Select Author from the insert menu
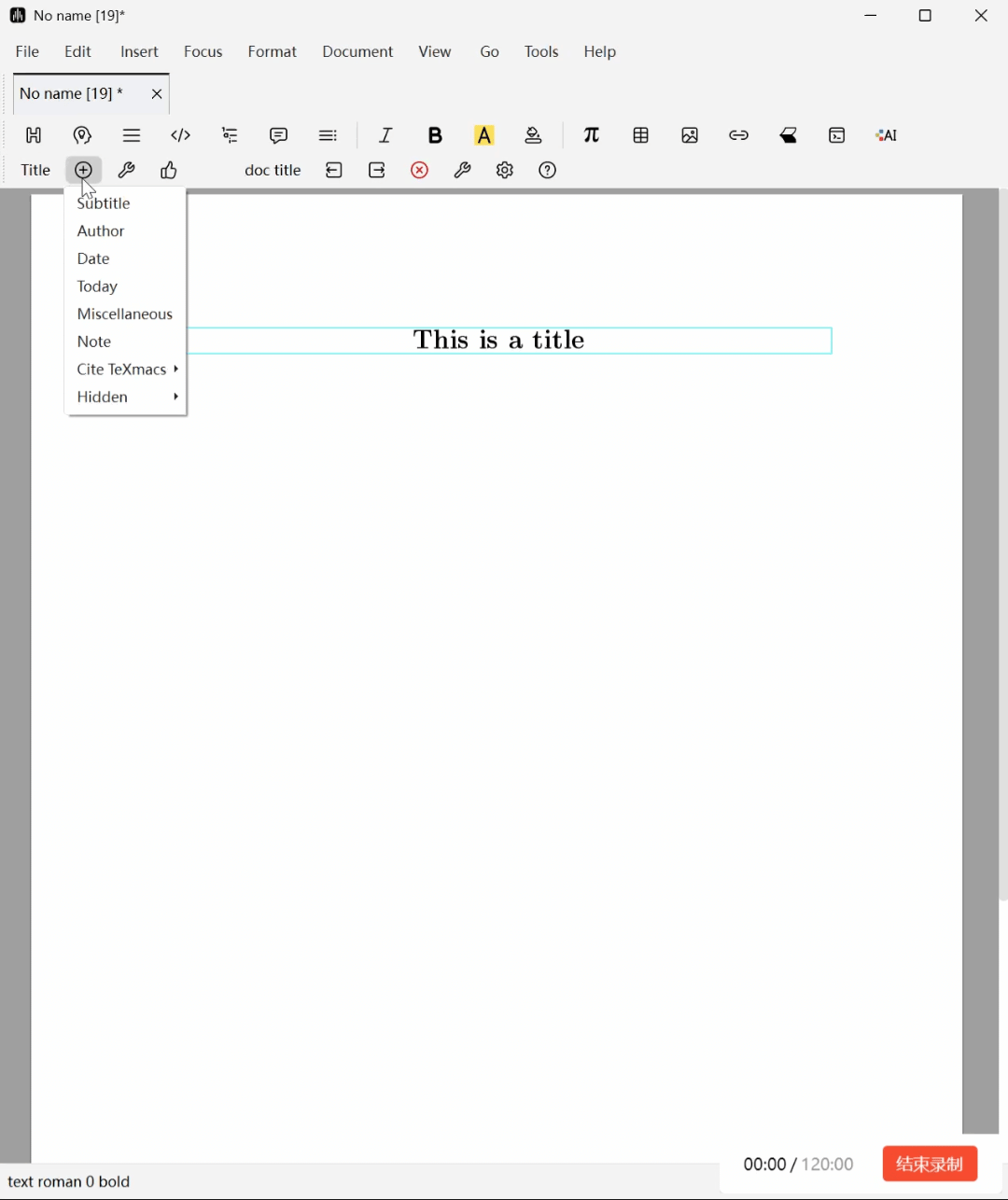This screenshot has height=1200, width=1008. pos(100,230)
